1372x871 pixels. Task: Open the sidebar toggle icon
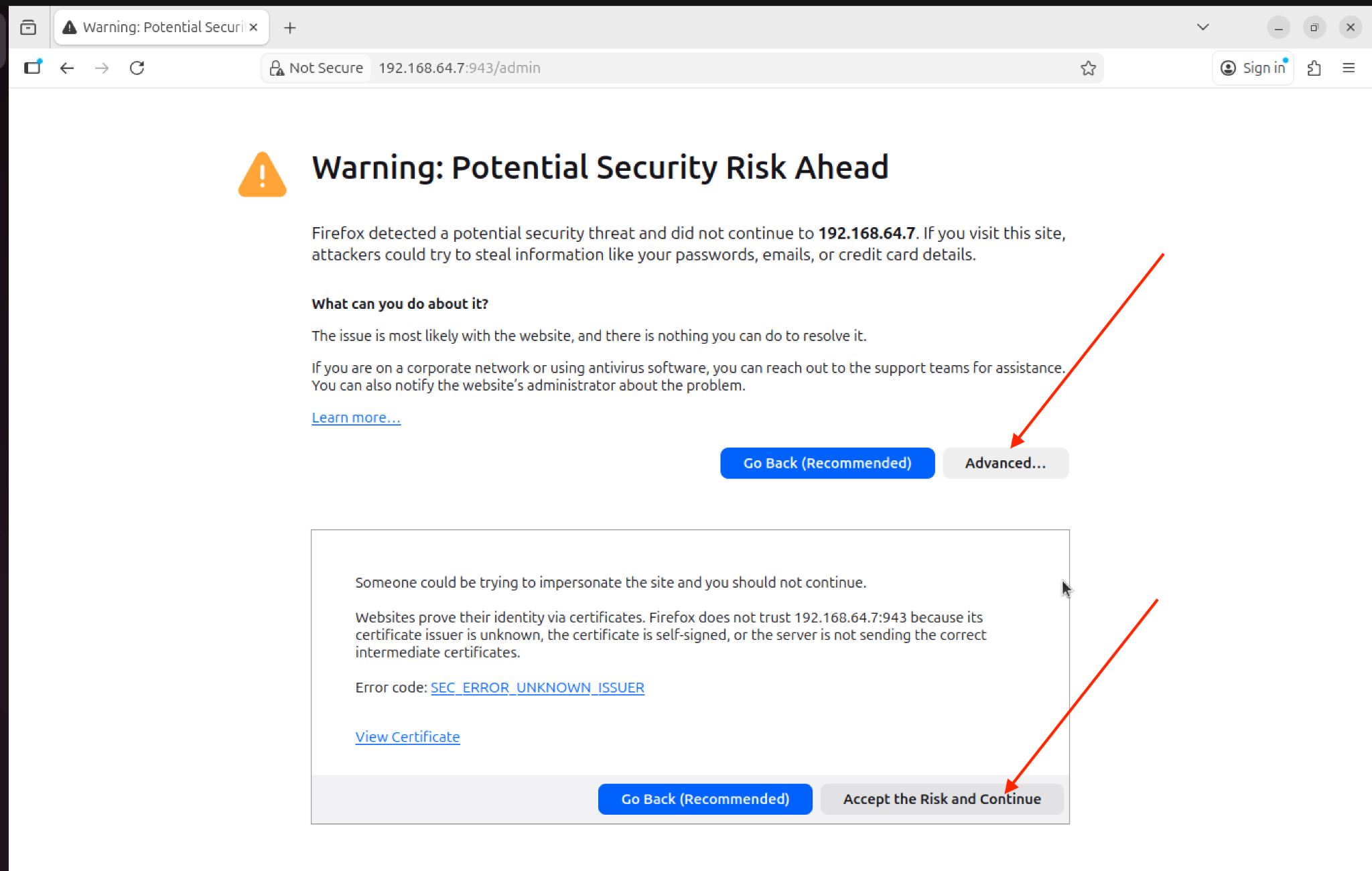tap(33, 68)
